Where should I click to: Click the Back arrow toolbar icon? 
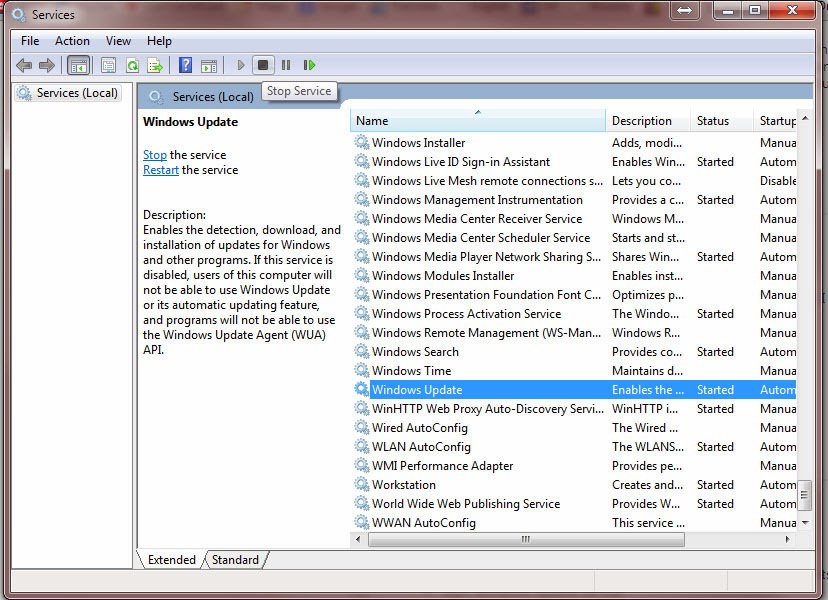click(x=24, y=65)
